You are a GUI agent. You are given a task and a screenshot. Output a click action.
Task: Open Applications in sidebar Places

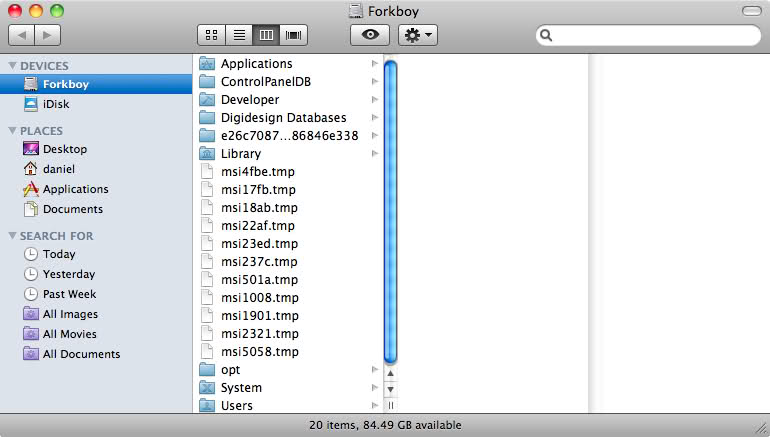point(96,189)
